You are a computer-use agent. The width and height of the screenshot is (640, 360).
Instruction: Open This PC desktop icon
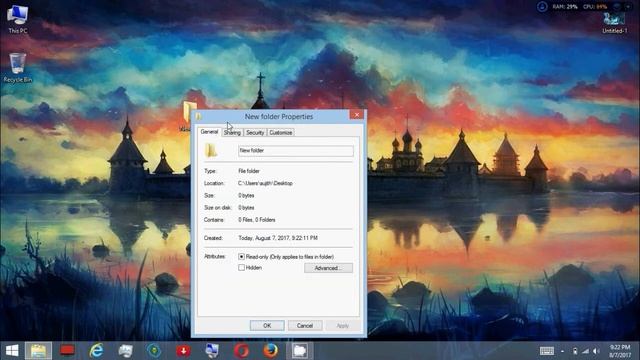[18, 19]
